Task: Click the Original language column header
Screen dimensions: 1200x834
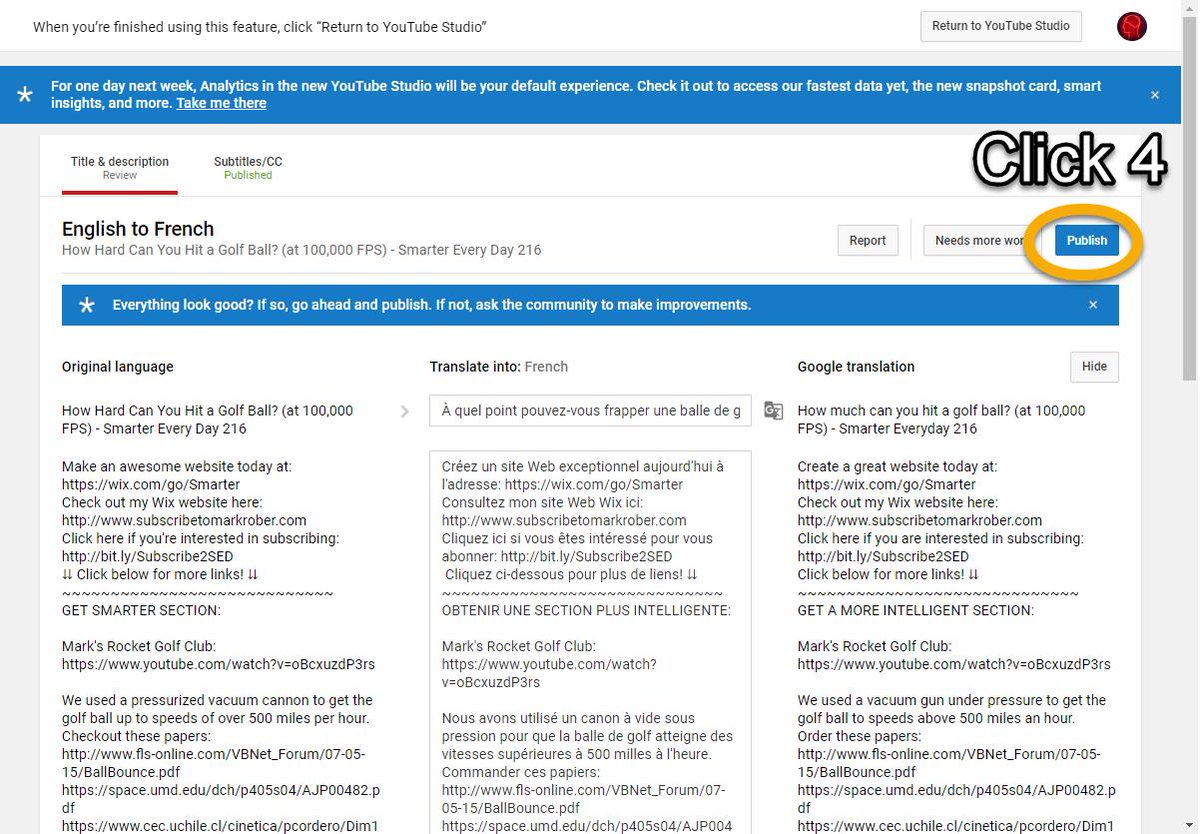Action: click(x=117, y=367)
